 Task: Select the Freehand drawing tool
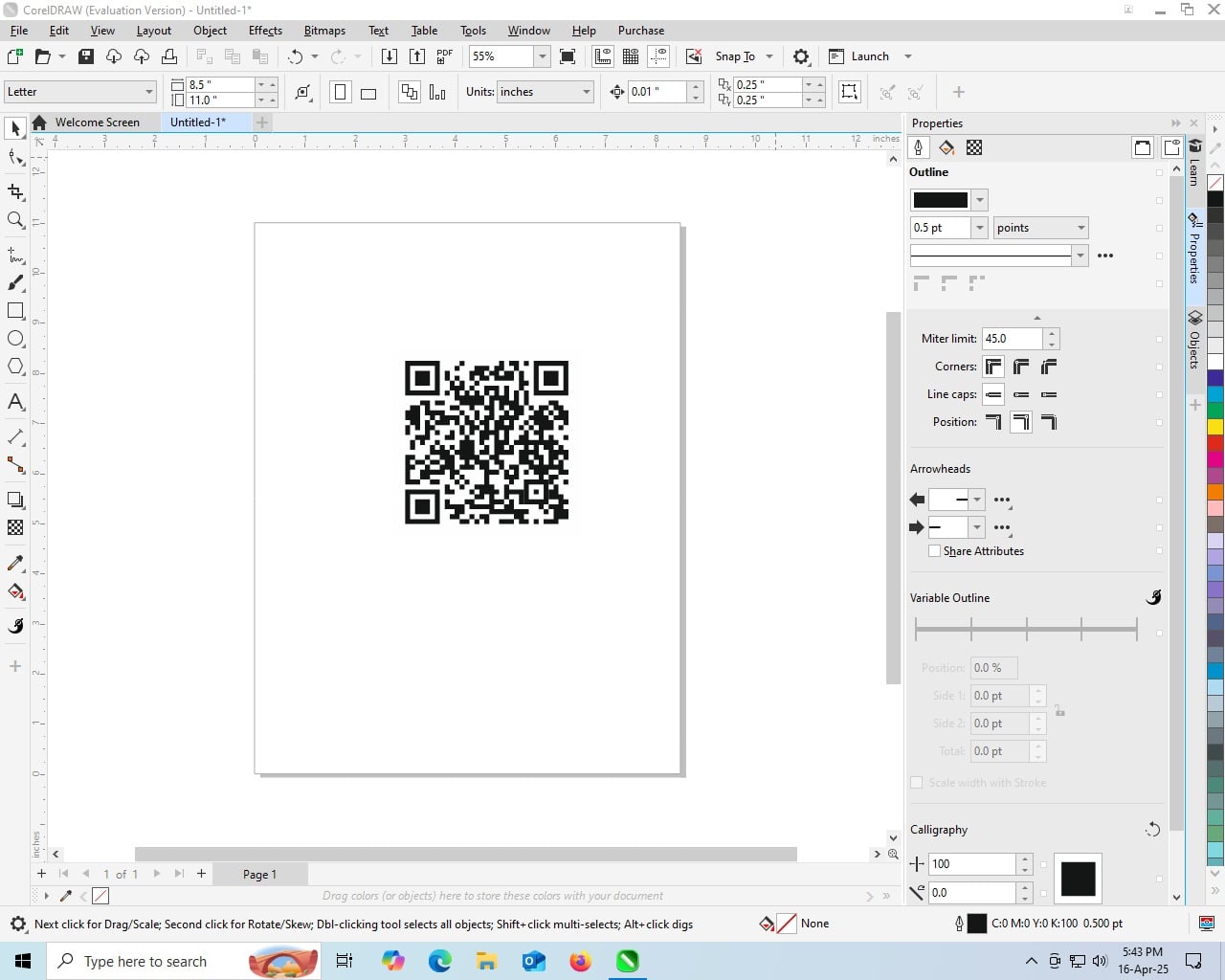15,256
